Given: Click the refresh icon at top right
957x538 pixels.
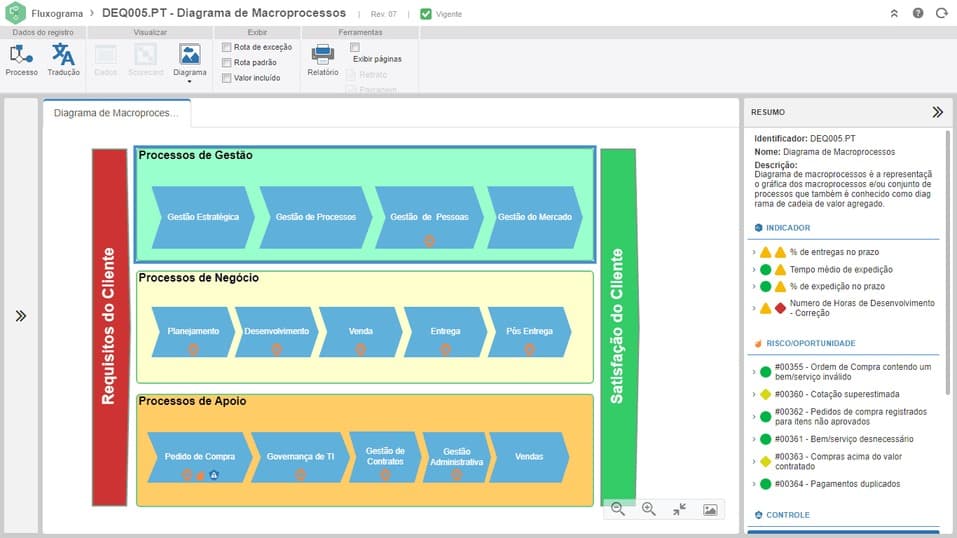Looking at the screenshot, I should click(x=941, y=13).
